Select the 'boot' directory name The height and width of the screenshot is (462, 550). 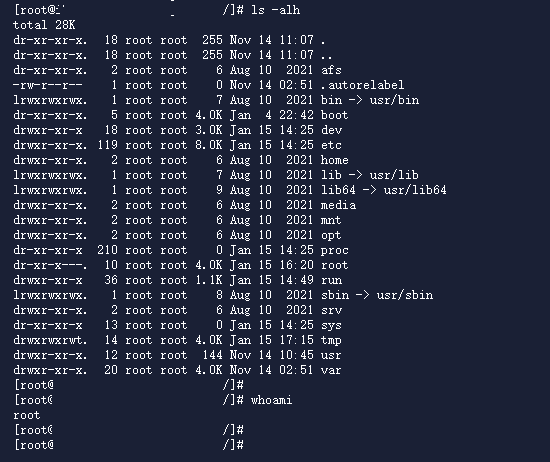pyautogui.click(x=335, y=115)
